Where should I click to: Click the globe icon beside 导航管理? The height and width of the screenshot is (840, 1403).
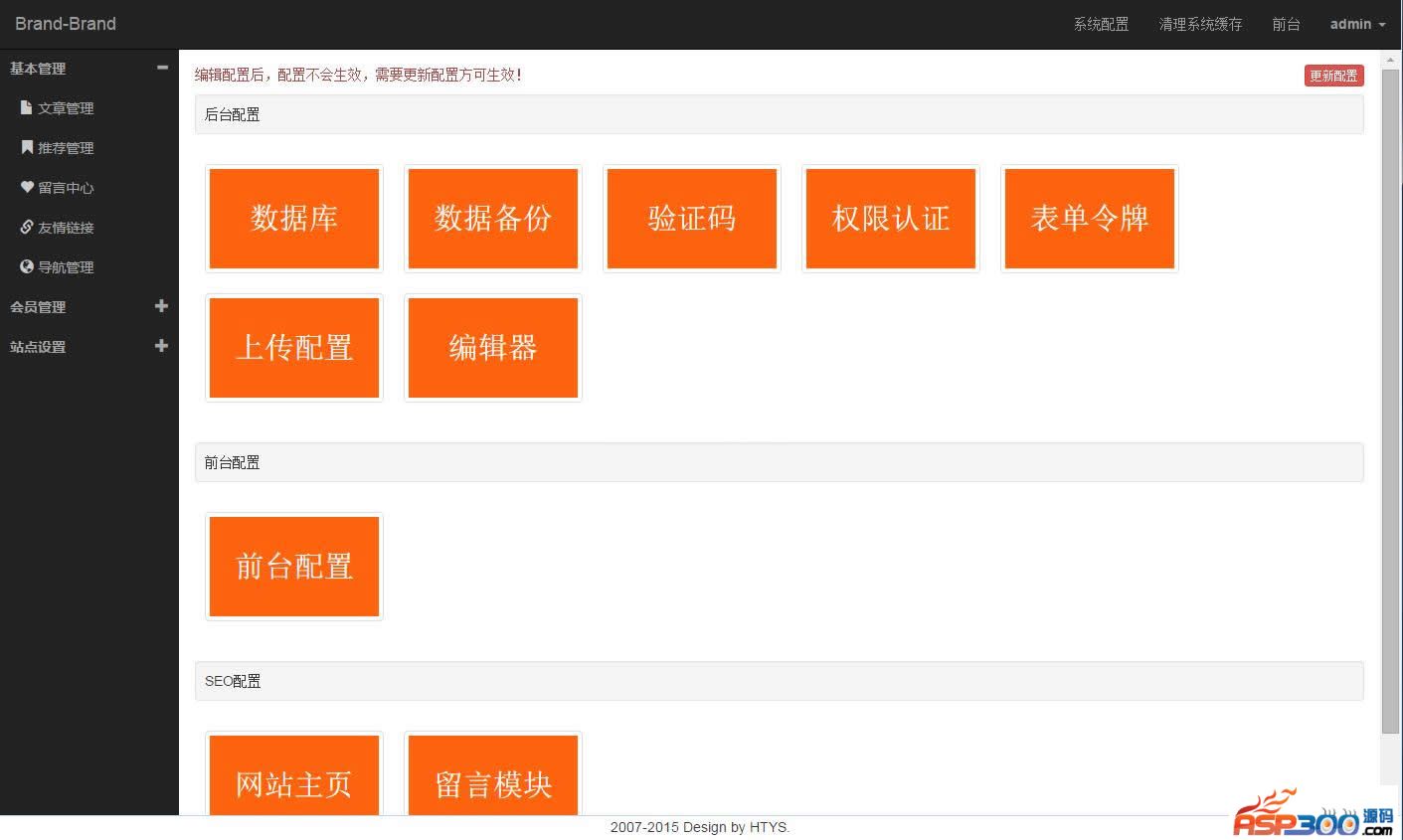click(27, 266)
